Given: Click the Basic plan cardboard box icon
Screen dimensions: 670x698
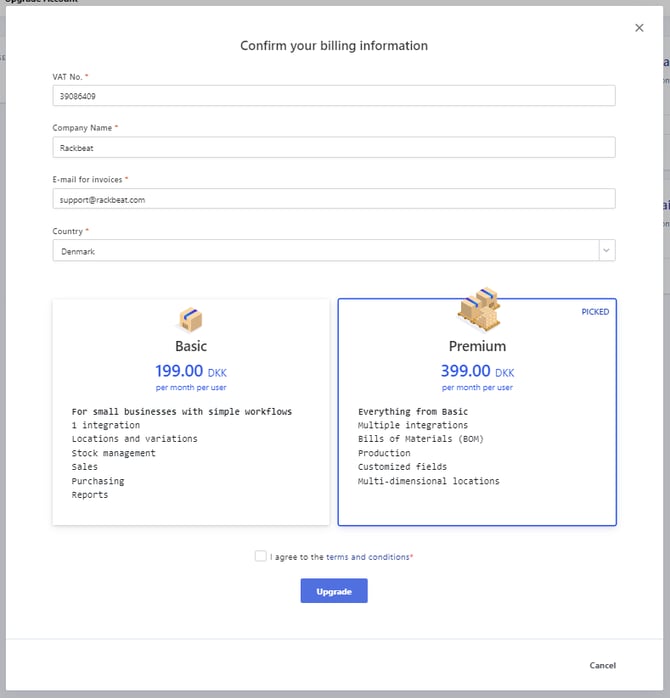Looking at the screenshot, I should (x=190, y=319).
